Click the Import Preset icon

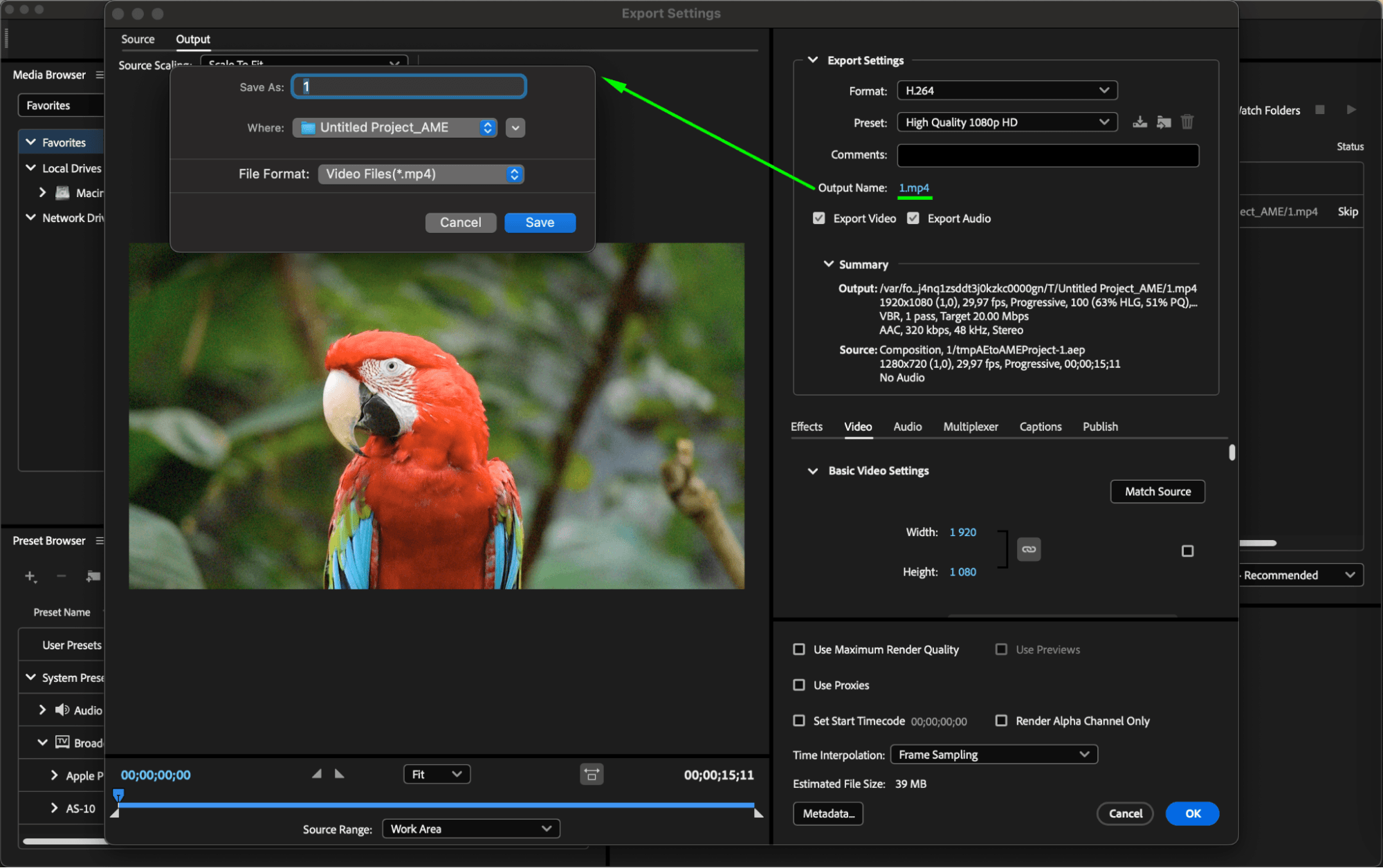1164,122
